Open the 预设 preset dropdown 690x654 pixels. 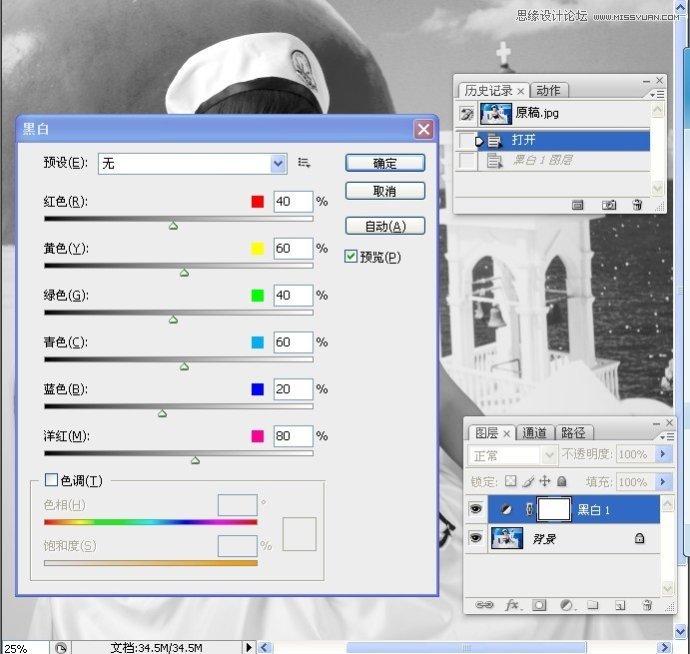point(279,163)
